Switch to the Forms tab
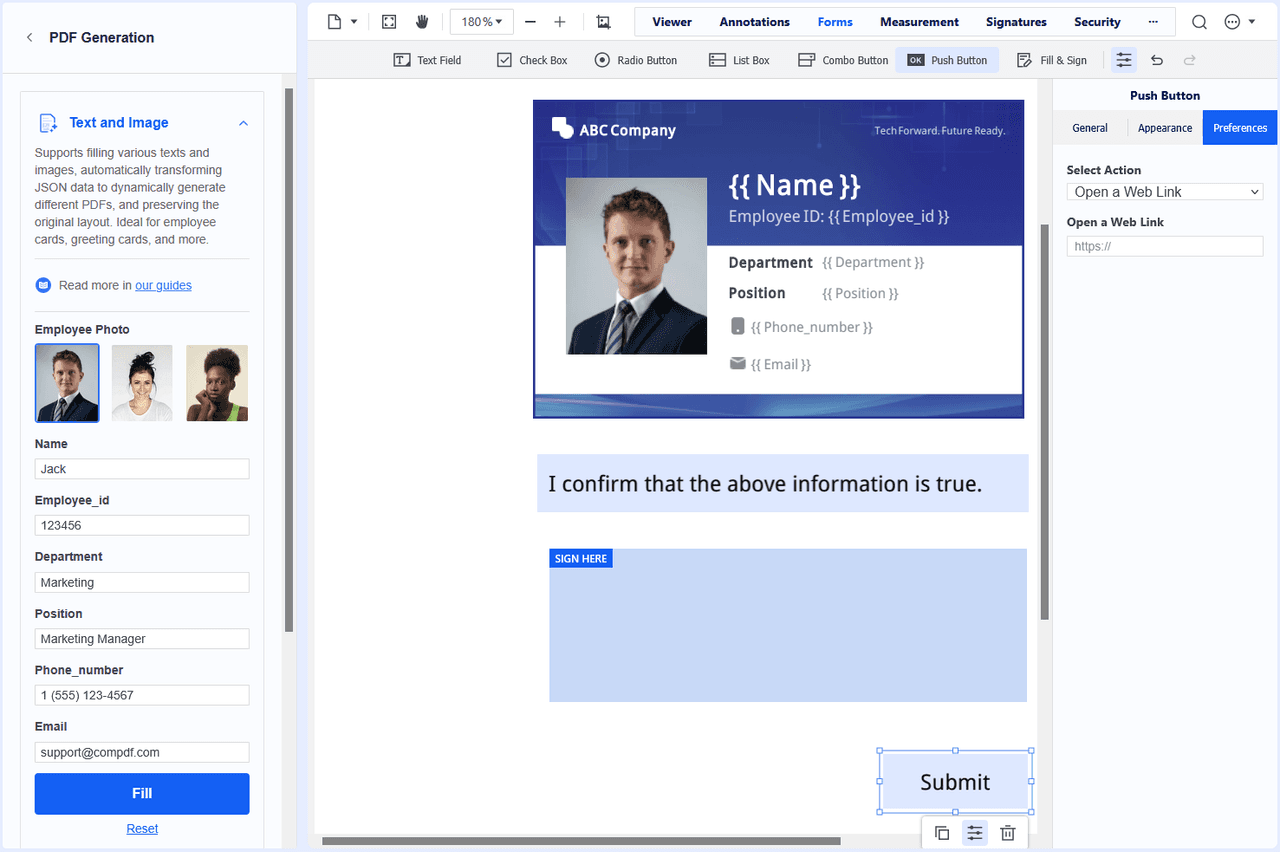This screenshot has height=852, width=1280. (835, 22)
